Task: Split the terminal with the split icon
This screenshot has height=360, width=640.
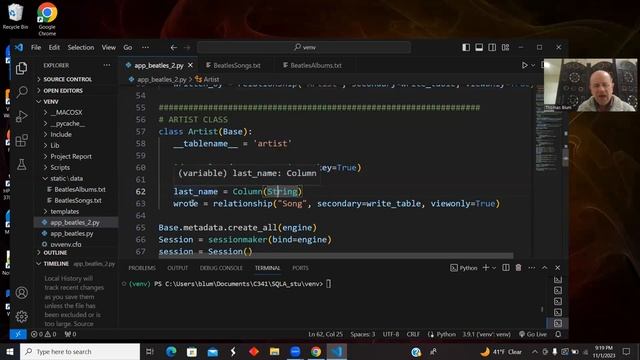Action: (x=506, y=268)
